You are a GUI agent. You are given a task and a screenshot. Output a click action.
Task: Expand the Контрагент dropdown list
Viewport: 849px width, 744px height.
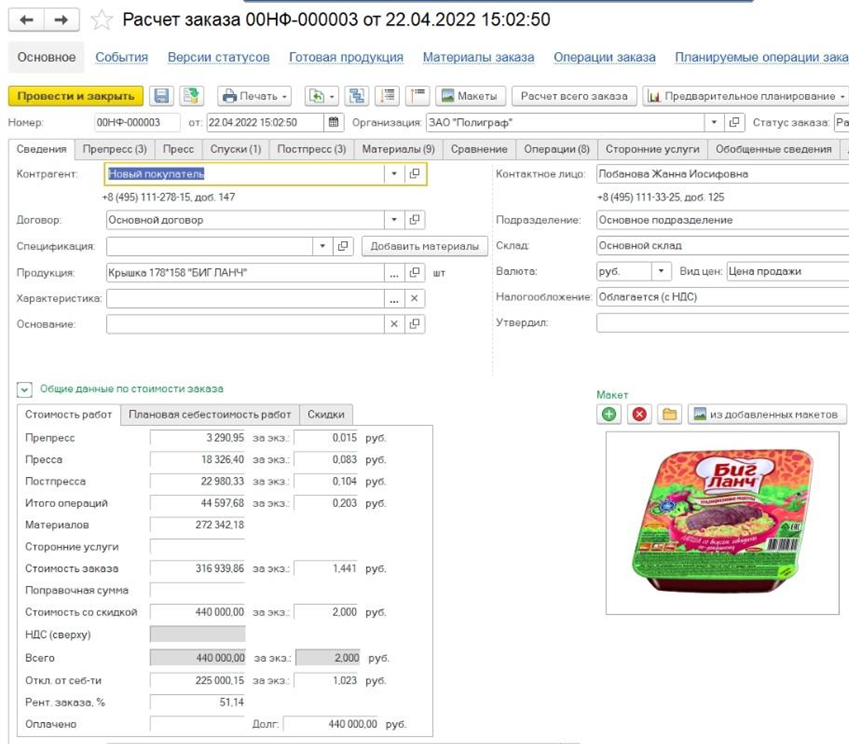394,174
